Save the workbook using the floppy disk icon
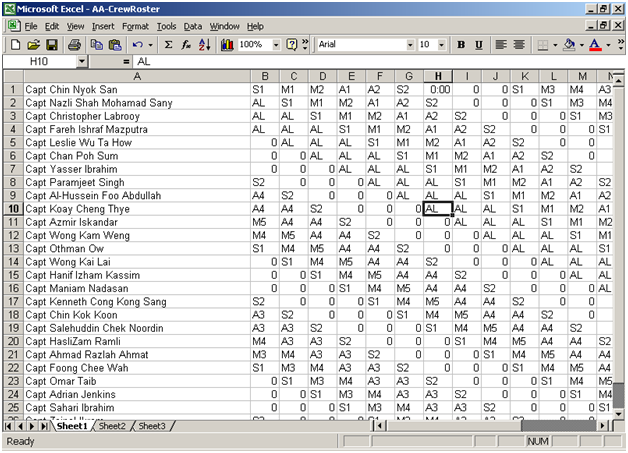Viewport: 628px width, 453px height. point(52,45)
